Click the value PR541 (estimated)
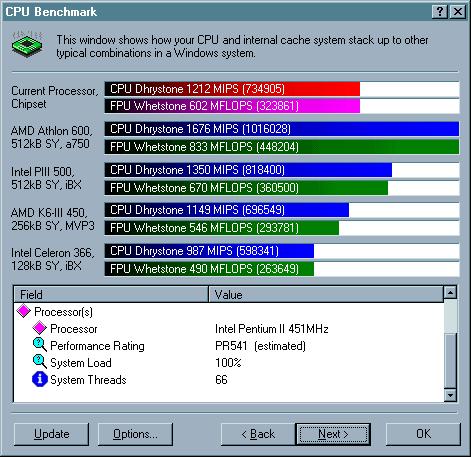 coord(260,346)
